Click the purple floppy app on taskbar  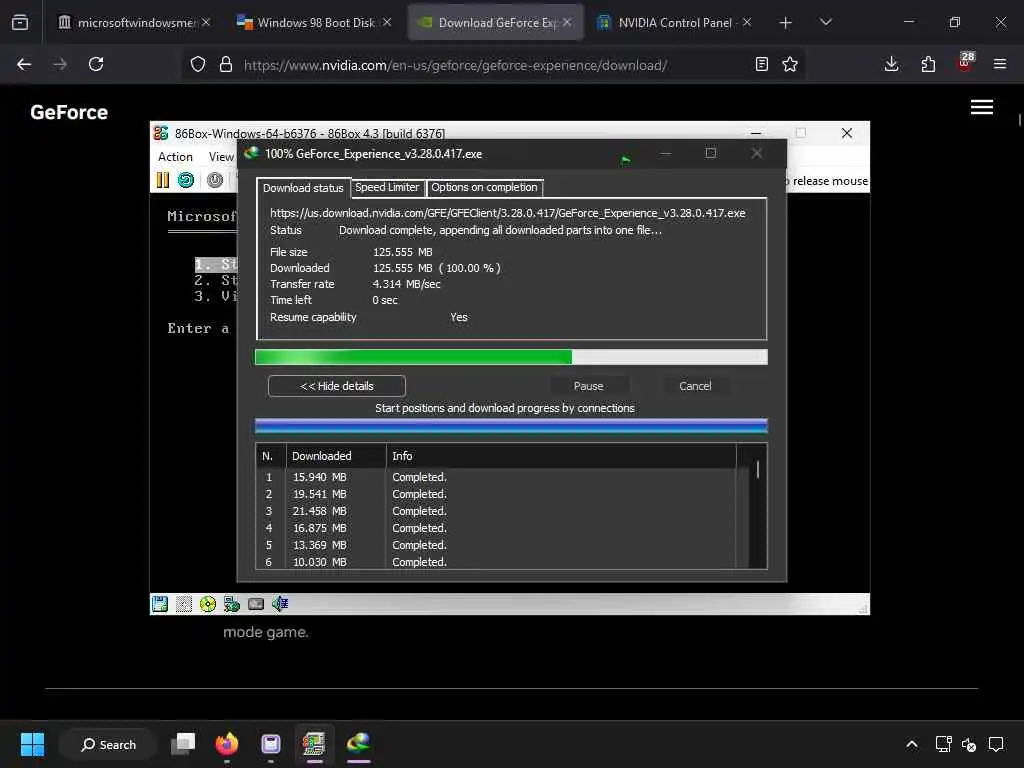click(x=270, y=744)
